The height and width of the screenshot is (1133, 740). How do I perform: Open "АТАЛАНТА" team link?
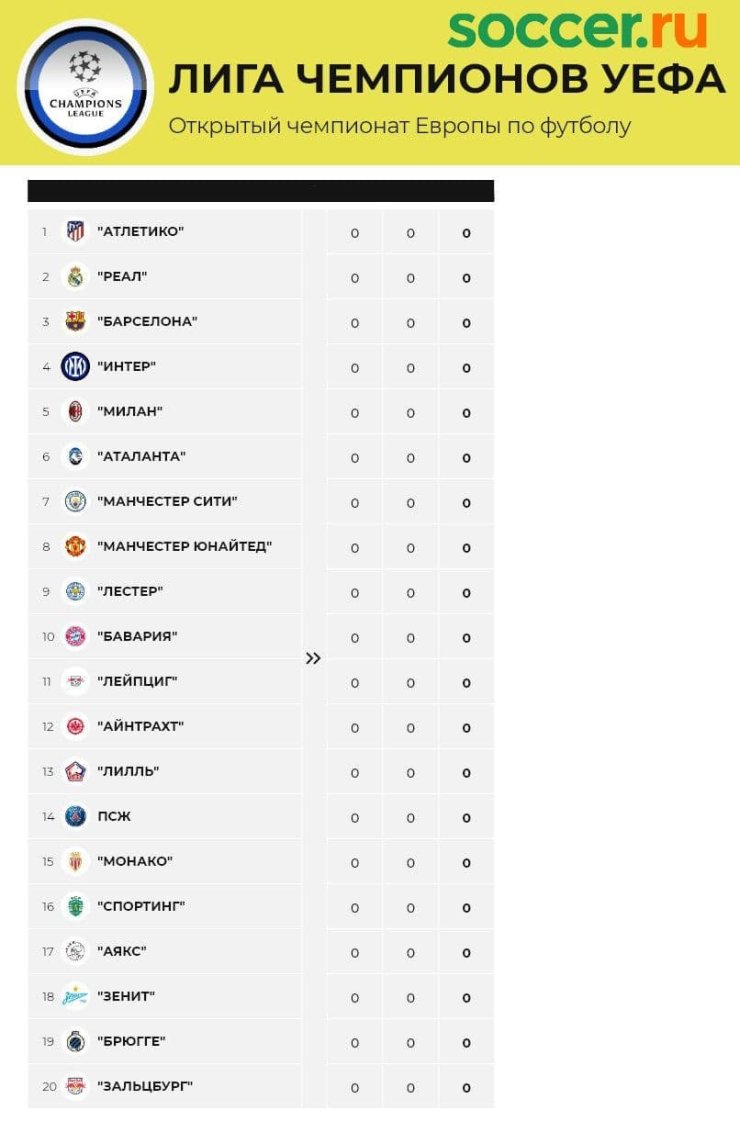[142, 457]
